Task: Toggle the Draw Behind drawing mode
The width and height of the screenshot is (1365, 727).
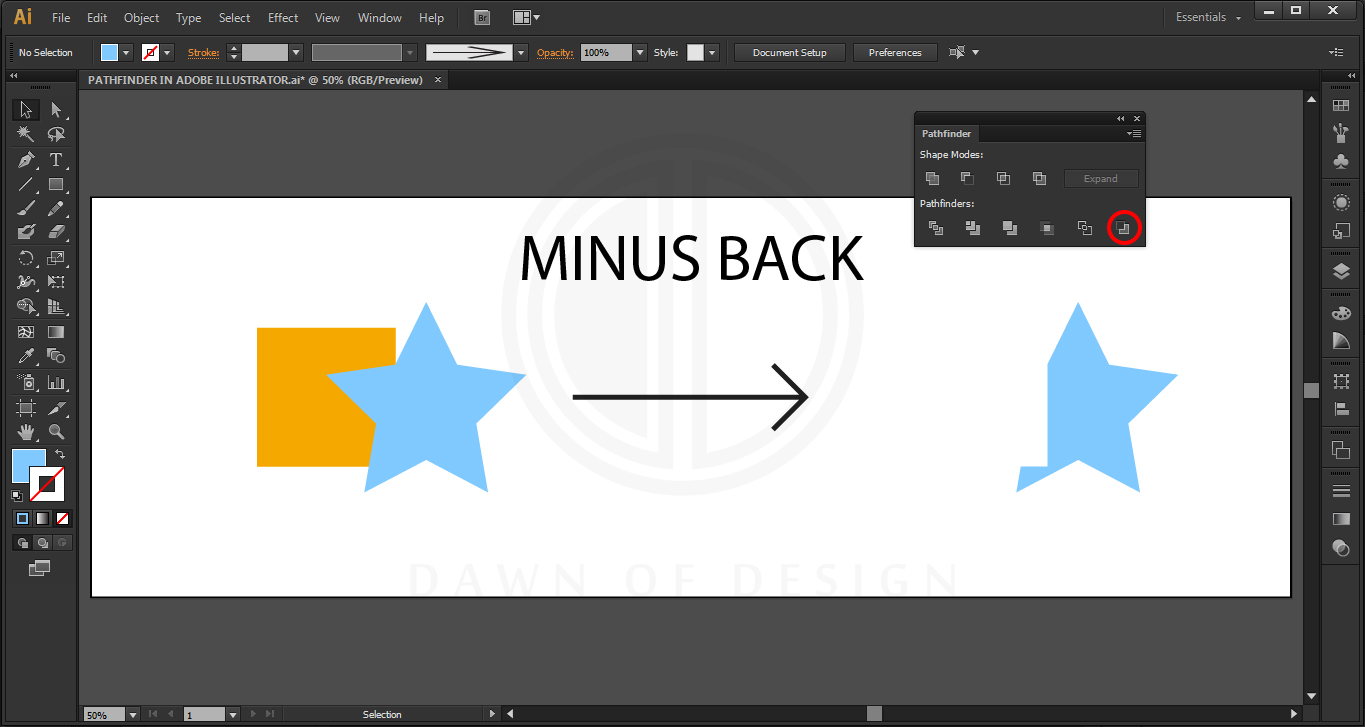Action: point(42,542)
